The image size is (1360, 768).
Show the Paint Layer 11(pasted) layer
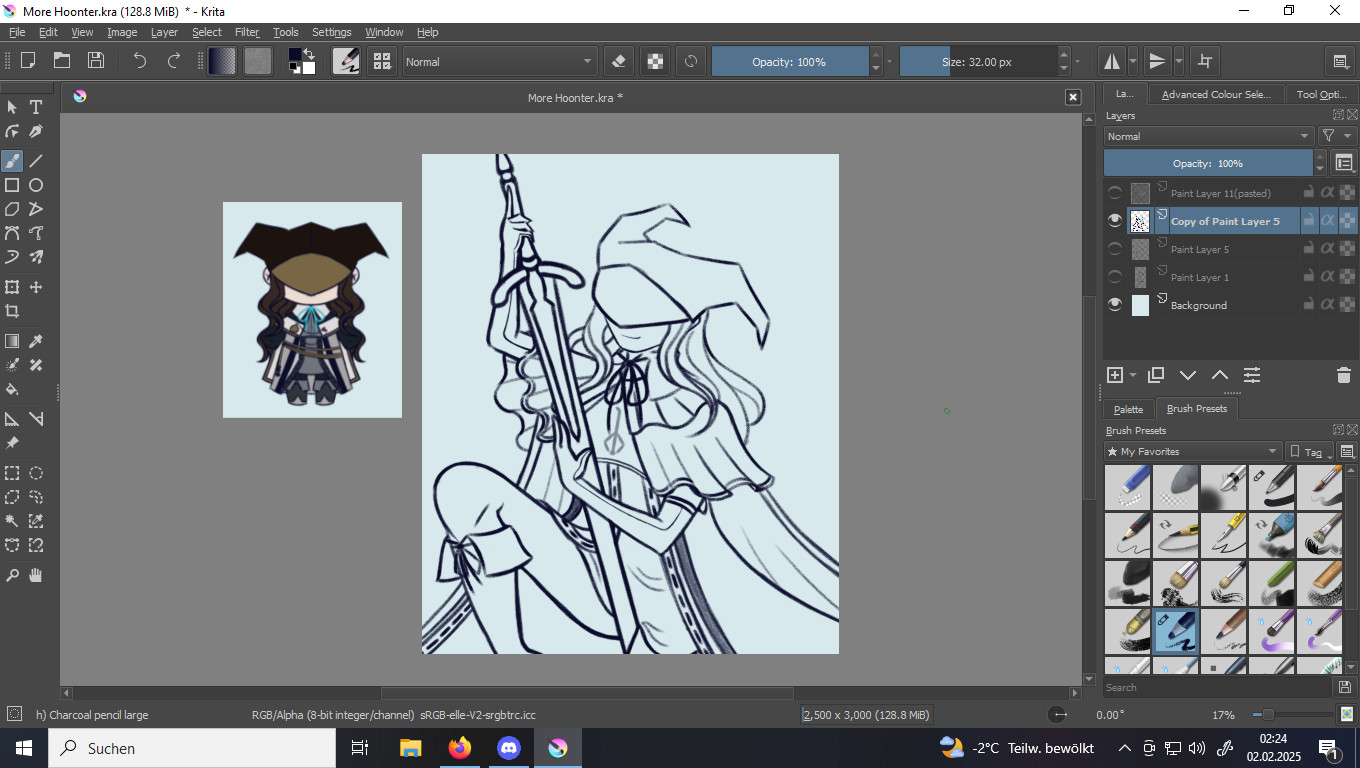point(1115,193)
